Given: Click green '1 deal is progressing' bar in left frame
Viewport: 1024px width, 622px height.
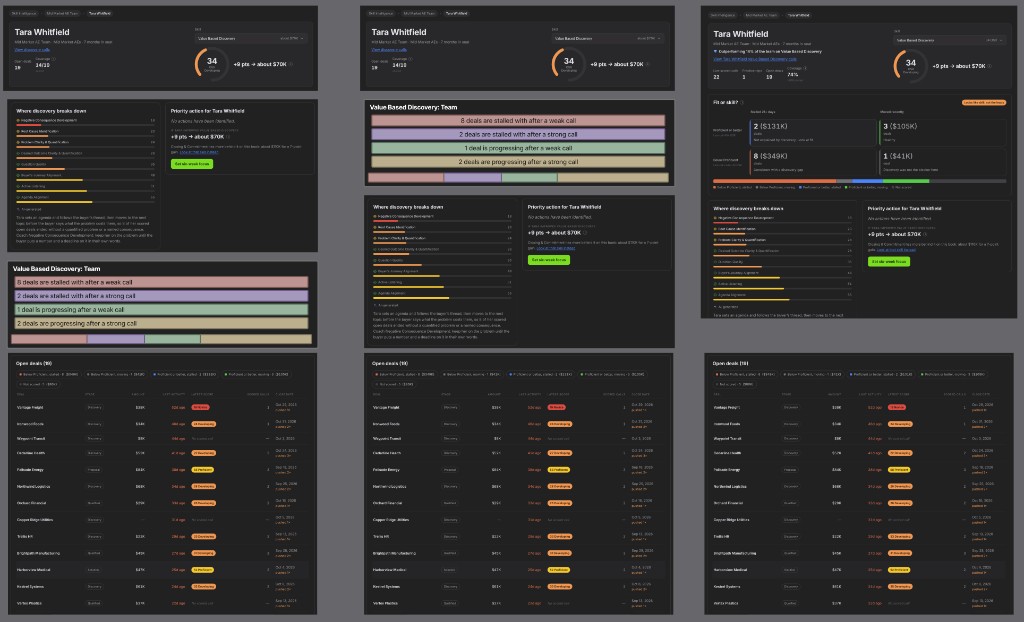Looking at the screenshot, I should coord(161,310).
